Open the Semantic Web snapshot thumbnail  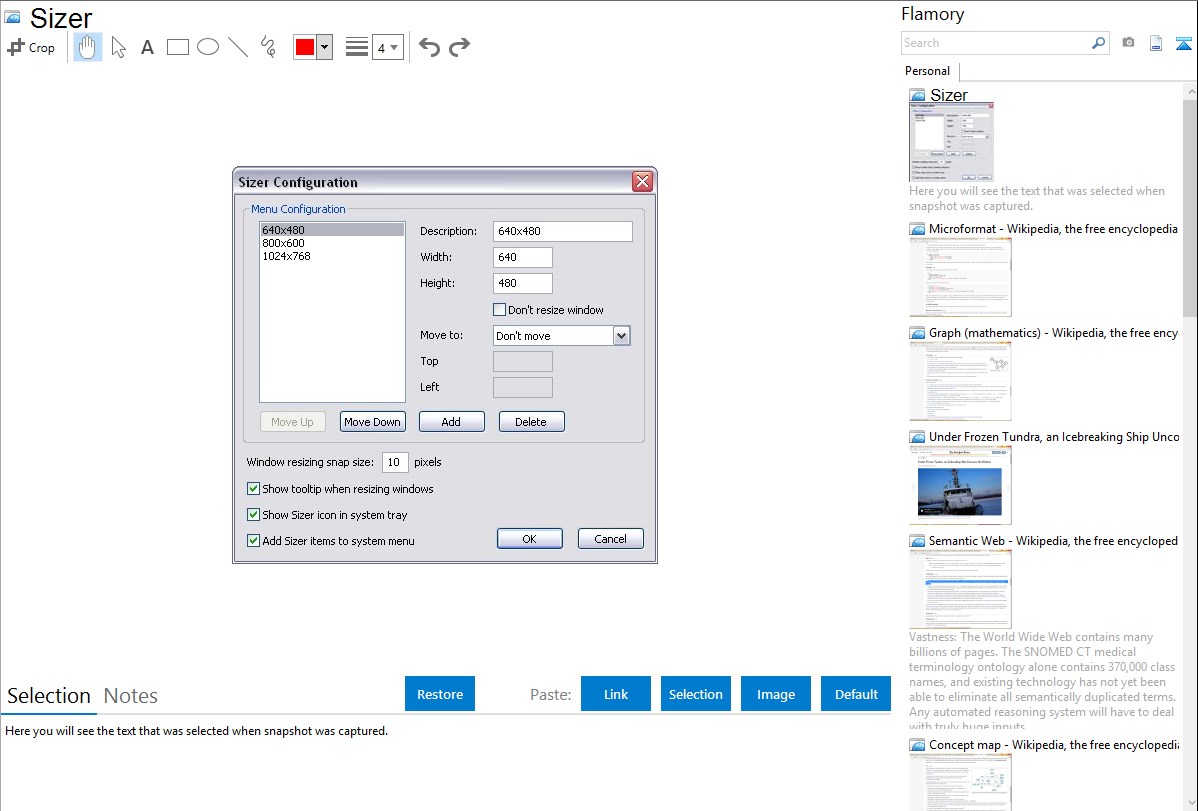click(960, 589)
